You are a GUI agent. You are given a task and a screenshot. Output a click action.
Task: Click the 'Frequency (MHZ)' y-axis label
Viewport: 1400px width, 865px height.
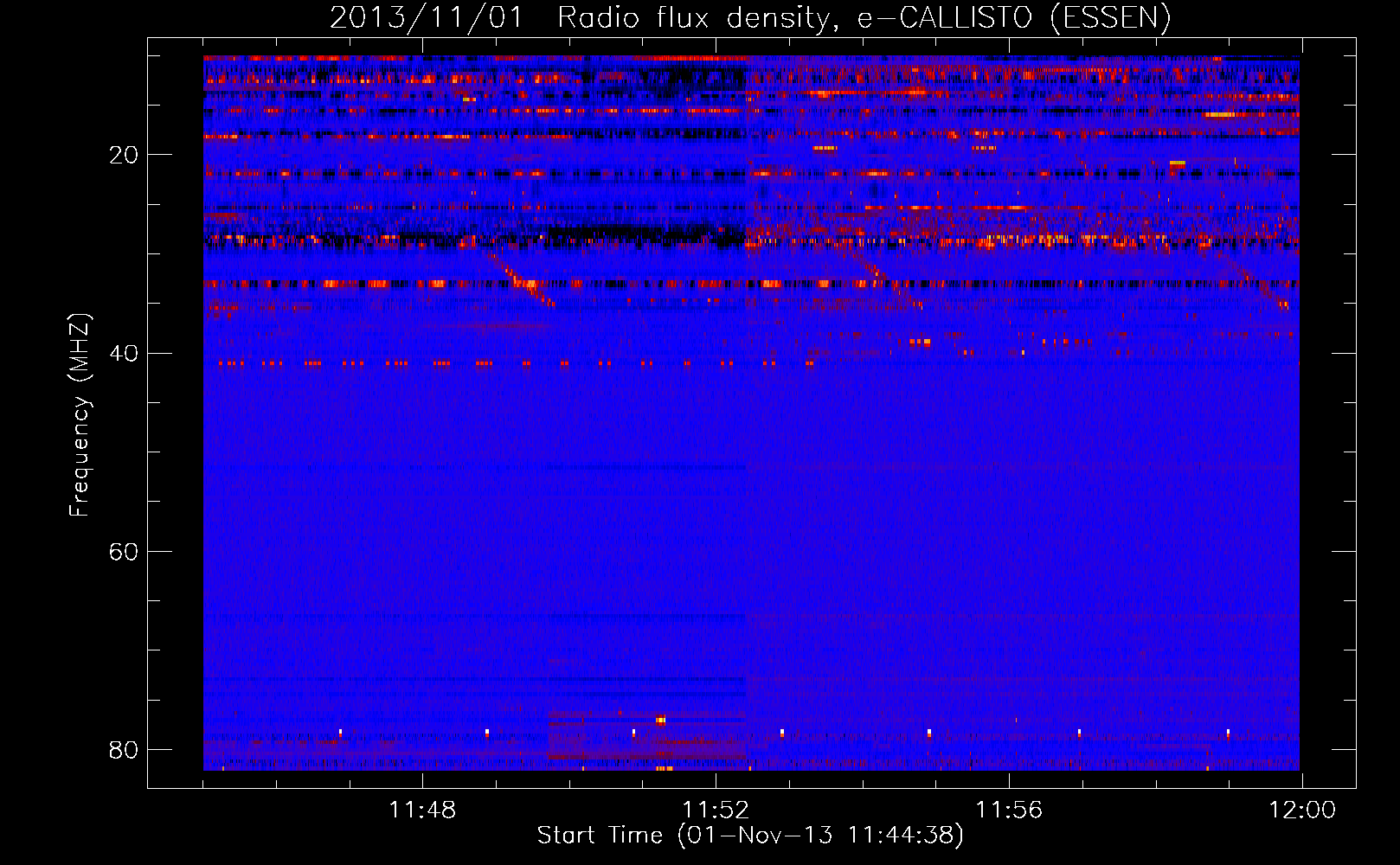(x=80, y=415)
